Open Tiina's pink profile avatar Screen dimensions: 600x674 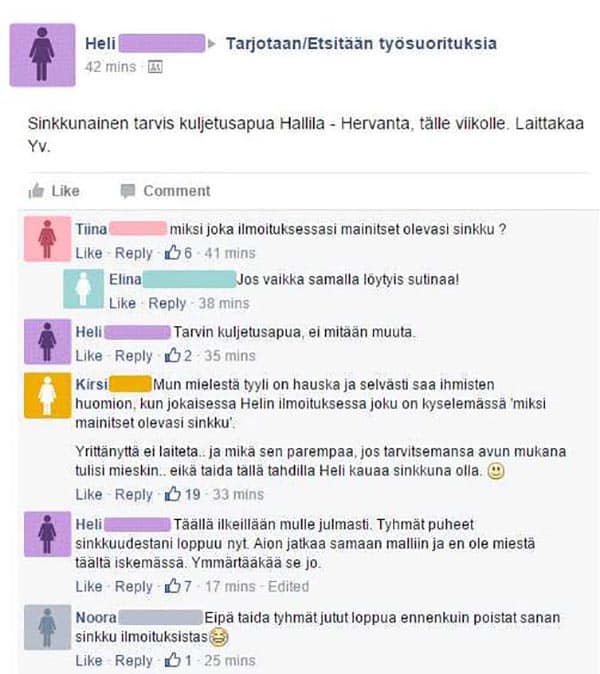coord(47,239)
